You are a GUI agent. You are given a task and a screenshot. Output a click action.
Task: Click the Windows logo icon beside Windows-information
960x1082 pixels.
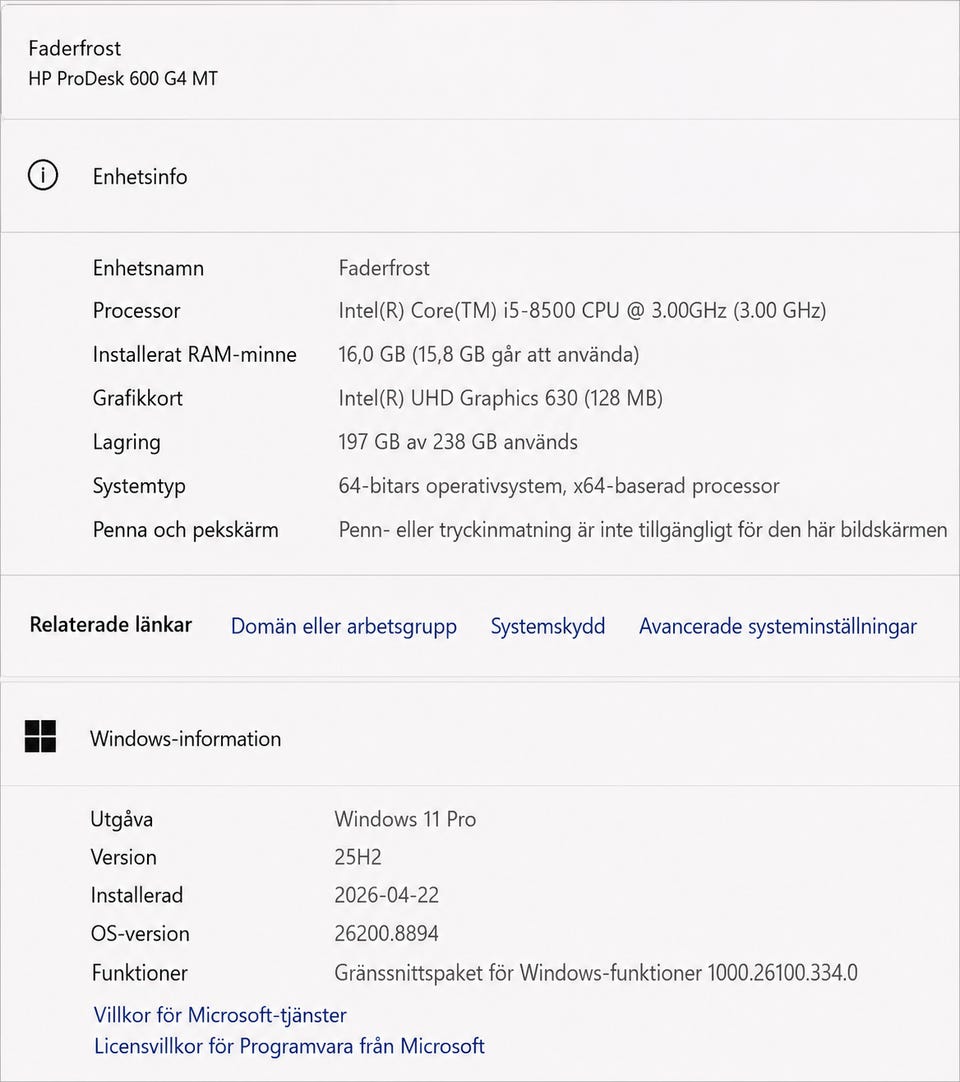(40, 736)
